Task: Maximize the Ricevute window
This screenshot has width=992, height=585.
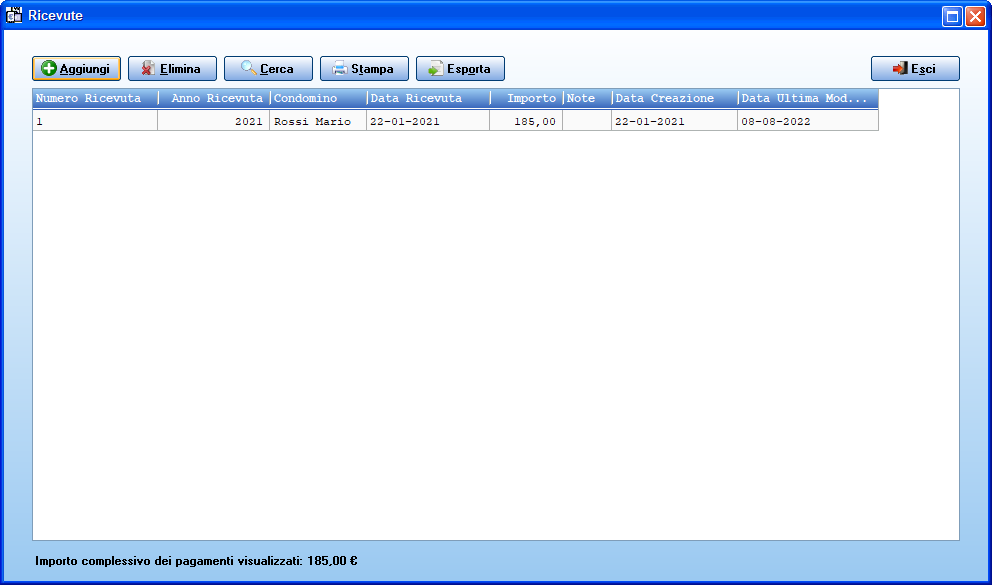Action: pos(952,16)
